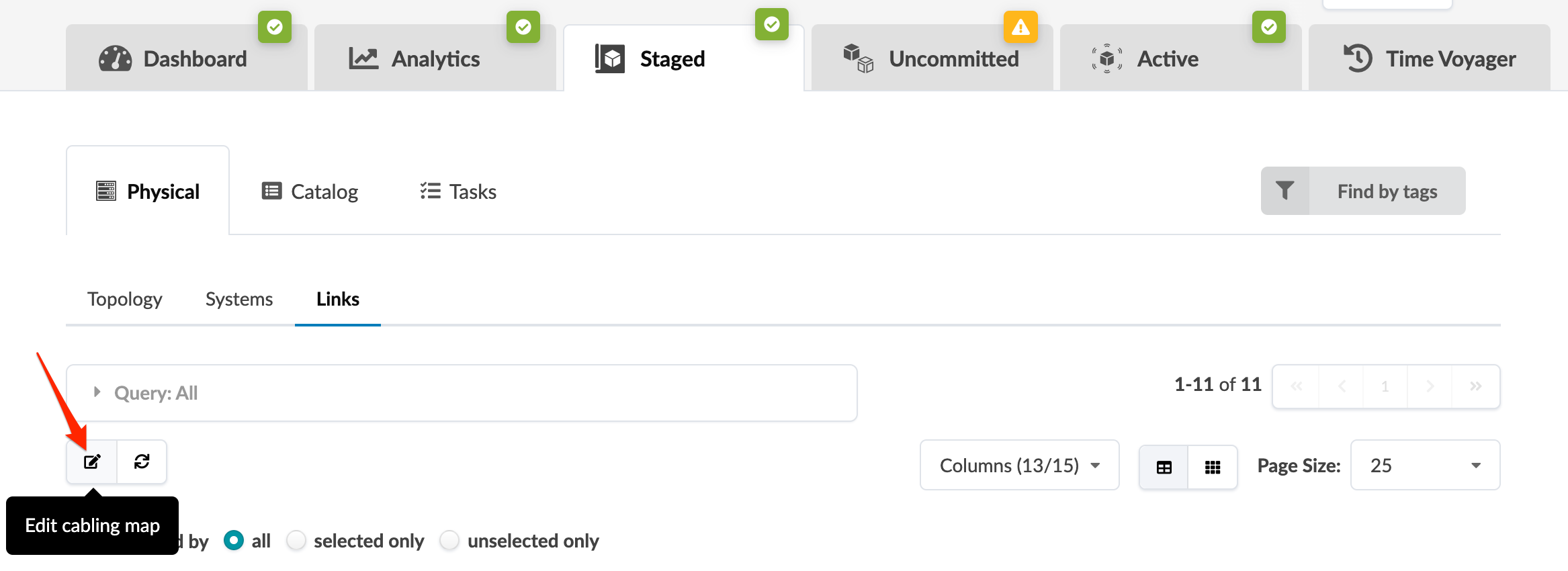Select the "selected only" radio option
Image resolution: width=1568 pixels, height=571 pixels.
coord(296,540)
